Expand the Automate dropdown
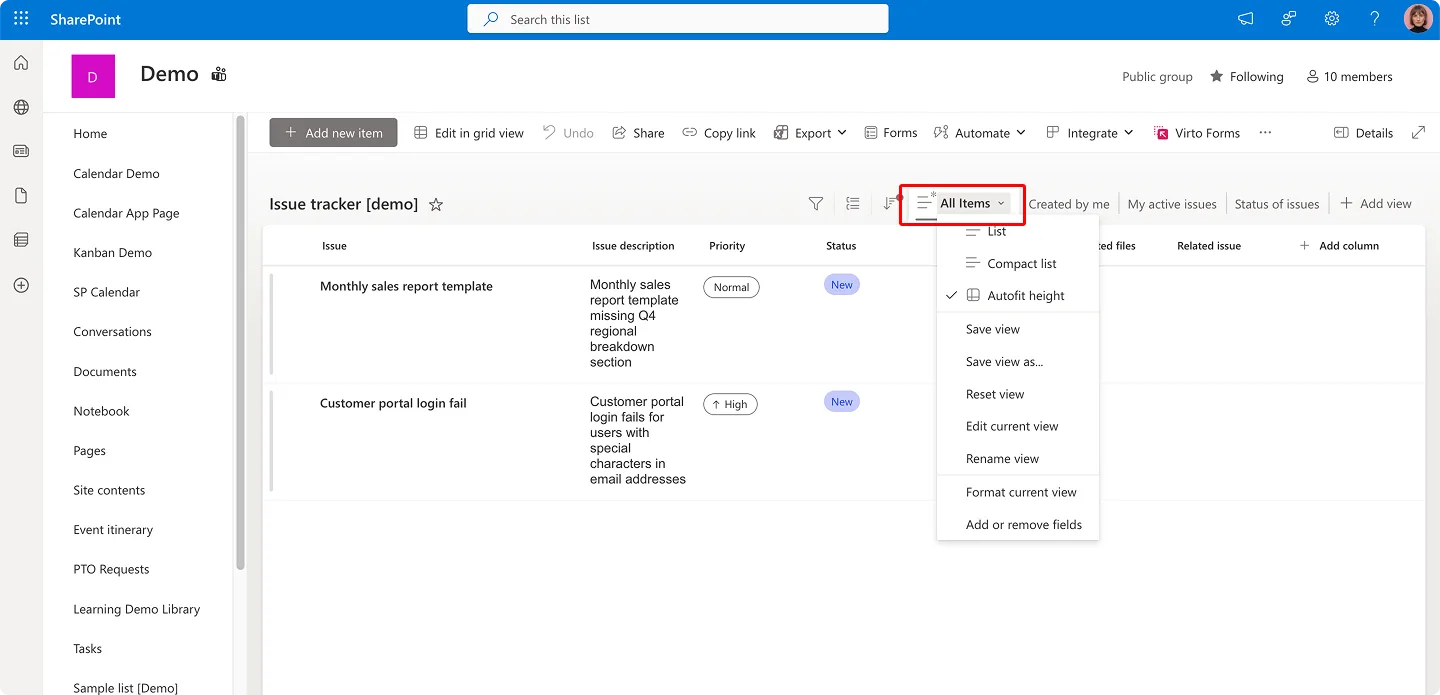This screenshot has width=1440, height=695. 979,132
